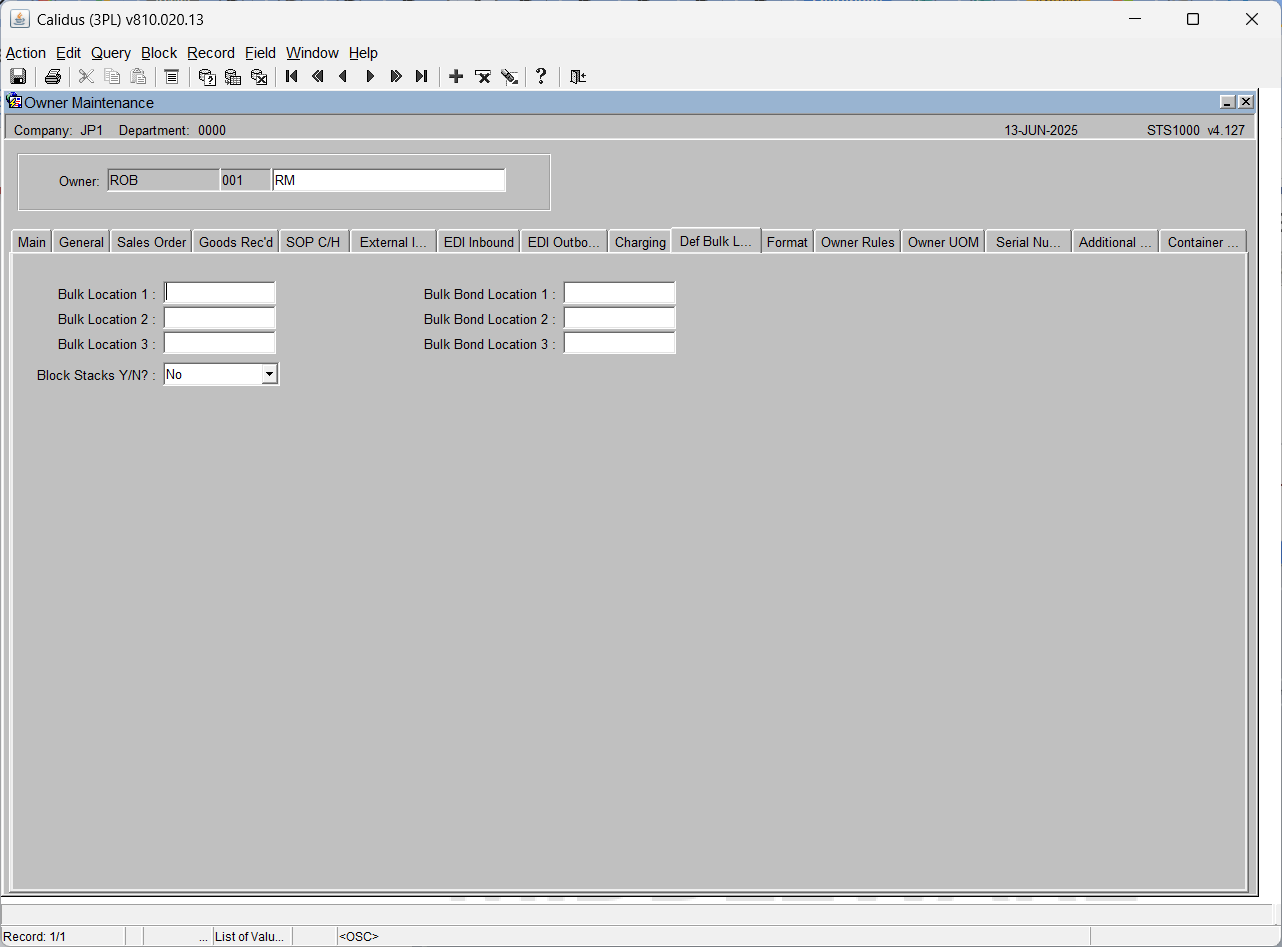The width and height of the screenshot is (1282, 947).
Task: Switch to the Sales Order tab
Action: pyautogui.click(x=151, y=242)
